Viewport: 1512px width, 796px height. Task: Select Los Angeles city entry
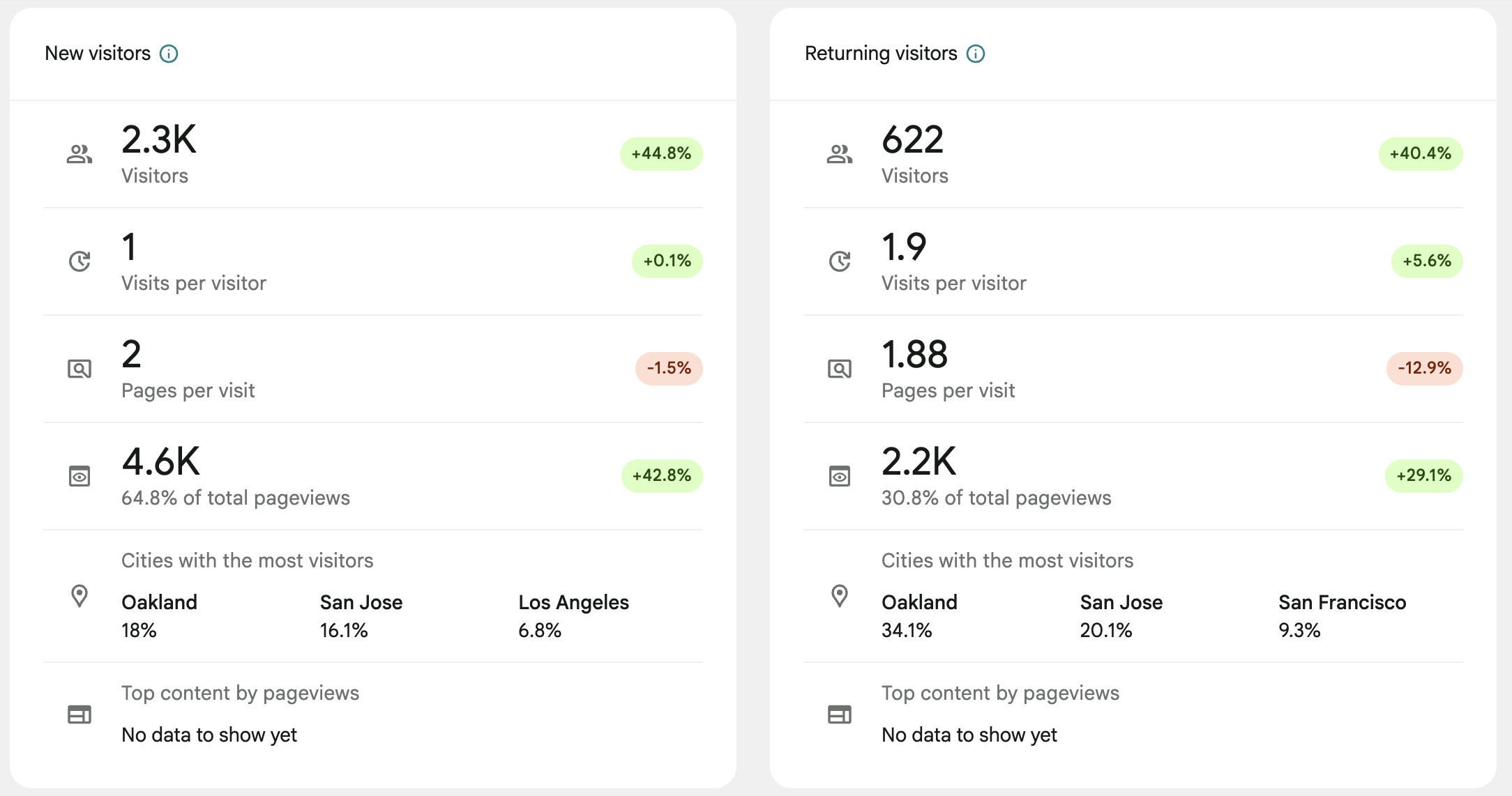tap(573, 602)
